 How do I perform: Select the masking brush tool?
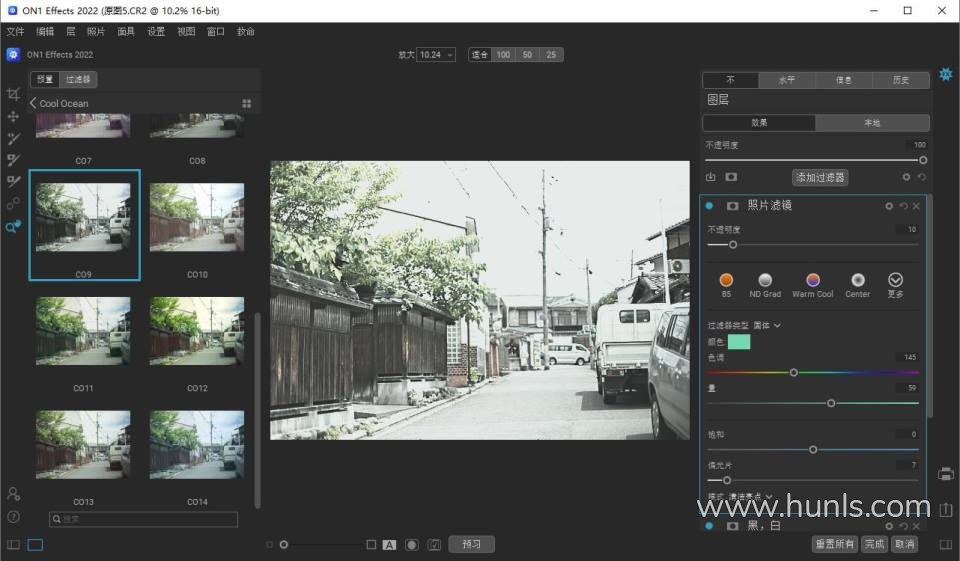[13, 138]
